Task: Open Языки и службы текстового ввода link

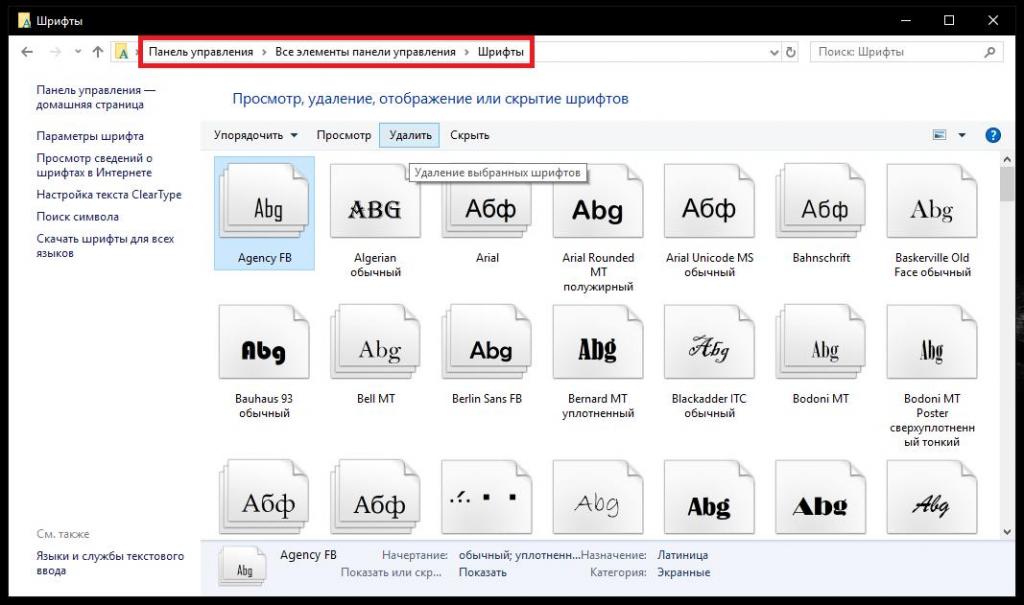Action: click(110, 563)
